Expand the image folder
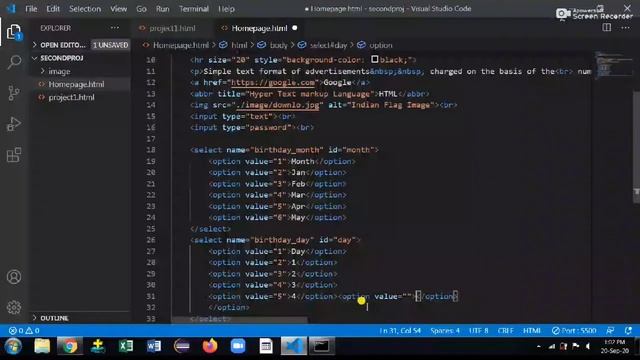This screenshot has height=360, width=640. (59, 71)
